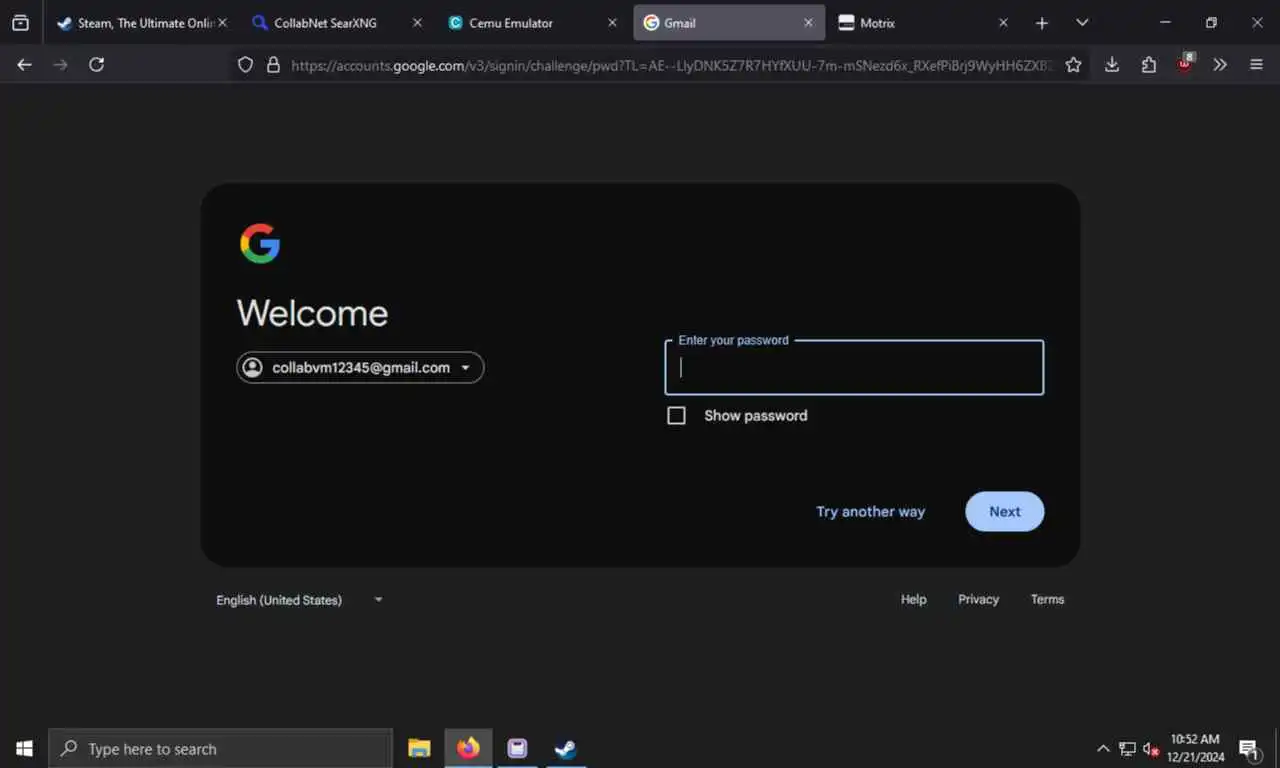Show more toolbar tools chevron
This screenshot has height=768, width=1280.
pyautogui.click(x=1220, y=65)
